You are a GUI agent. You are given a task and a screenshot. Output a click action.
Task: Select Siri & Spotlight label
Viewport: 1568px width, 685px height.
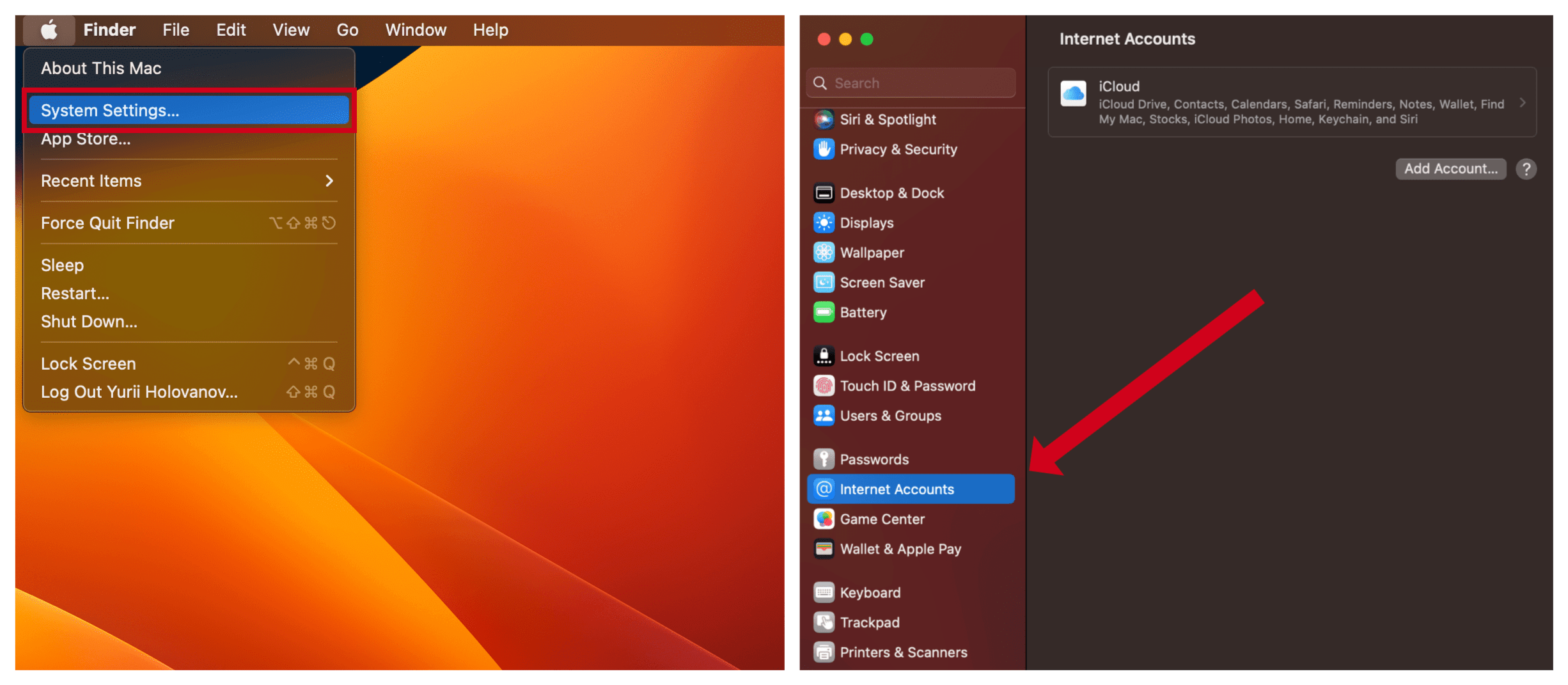[888, 120]
